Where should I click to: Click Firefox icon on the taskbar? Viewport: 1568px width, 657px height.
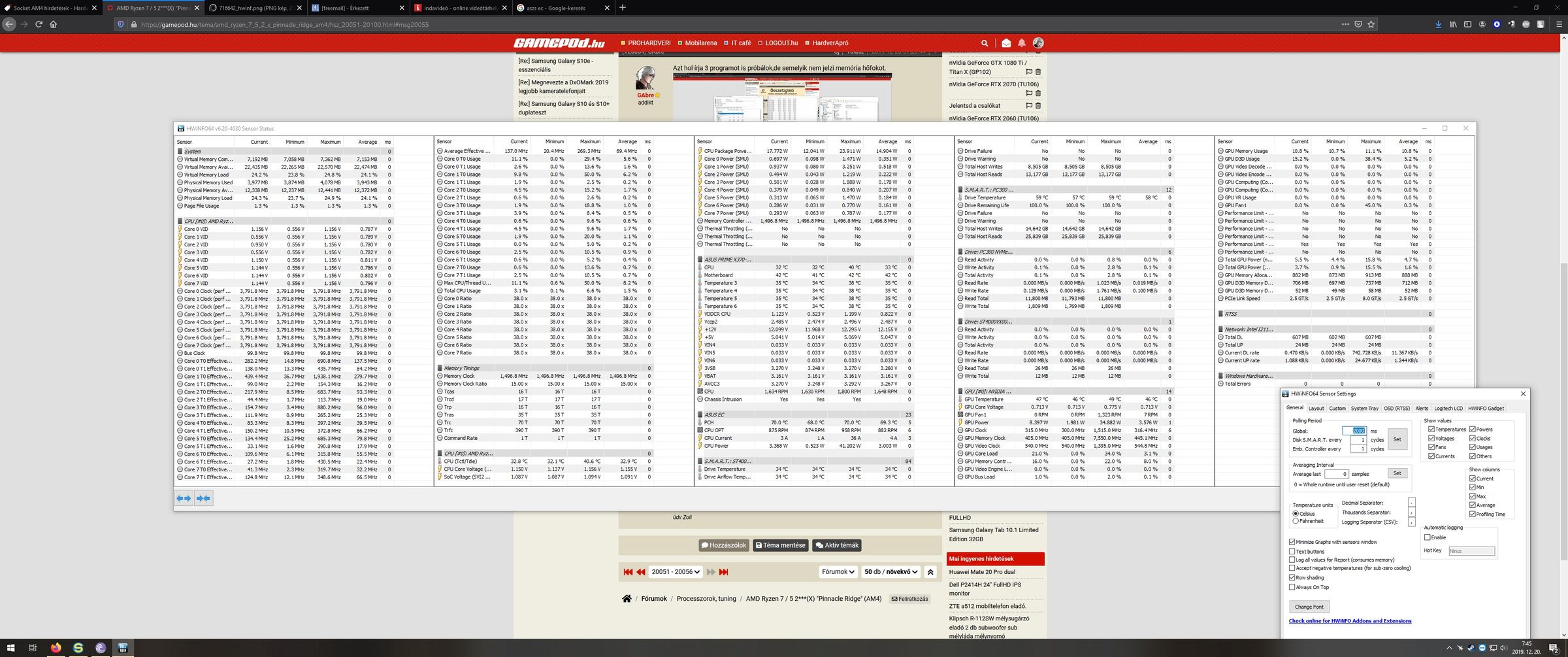point(56,648)
